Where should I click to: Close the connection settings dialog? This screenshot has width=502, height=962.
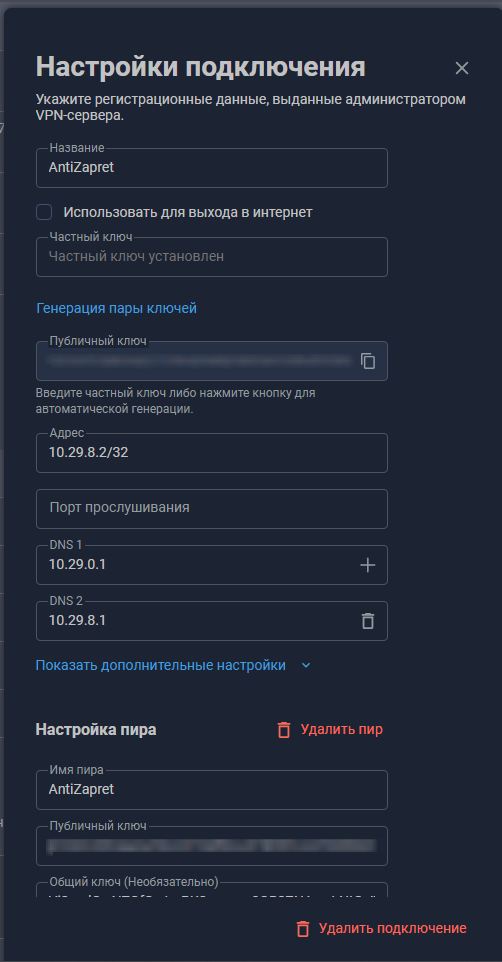tap(461, 68)
